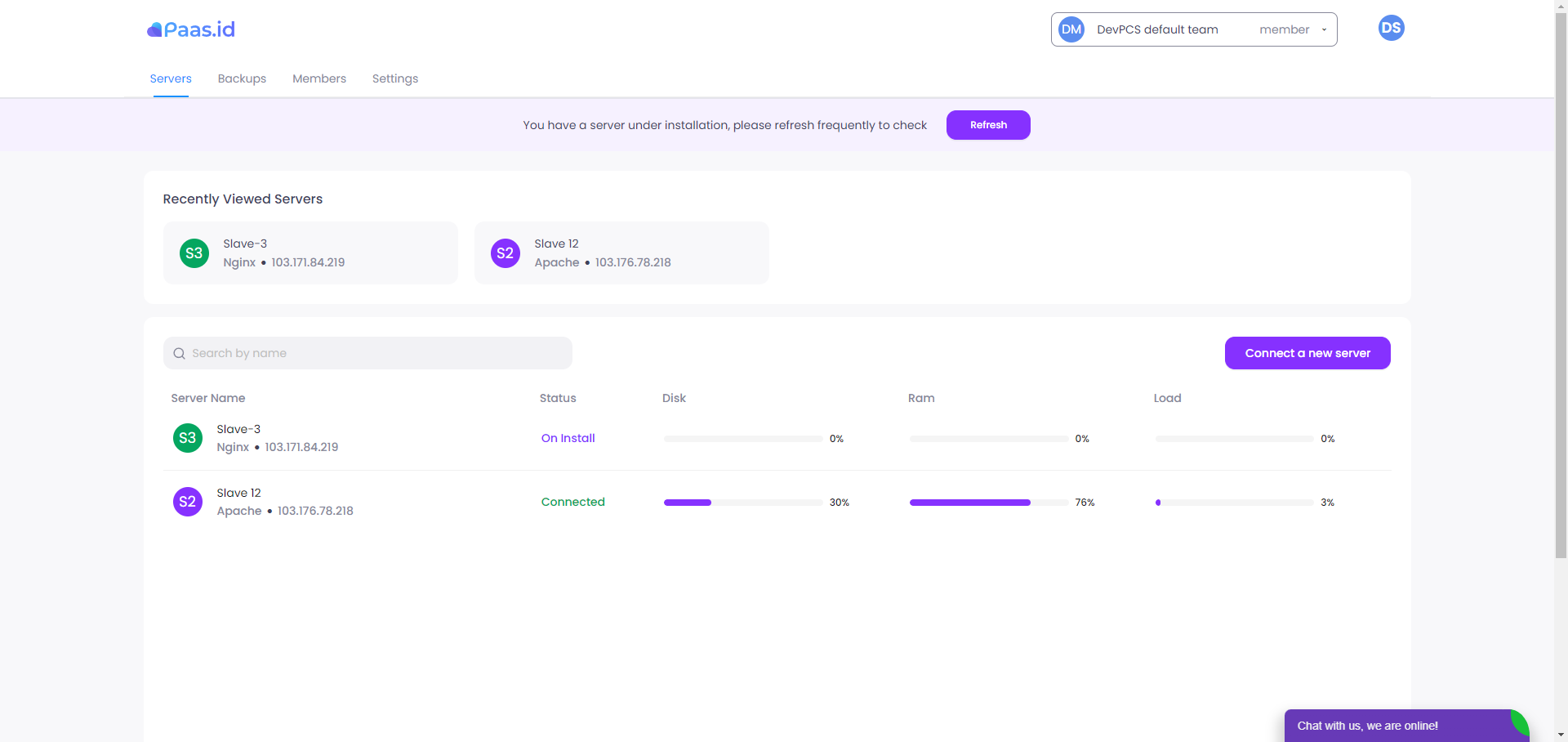The image size is (1568, 742).
Task: Open the Settings tab
Action: tap(395, 78)
